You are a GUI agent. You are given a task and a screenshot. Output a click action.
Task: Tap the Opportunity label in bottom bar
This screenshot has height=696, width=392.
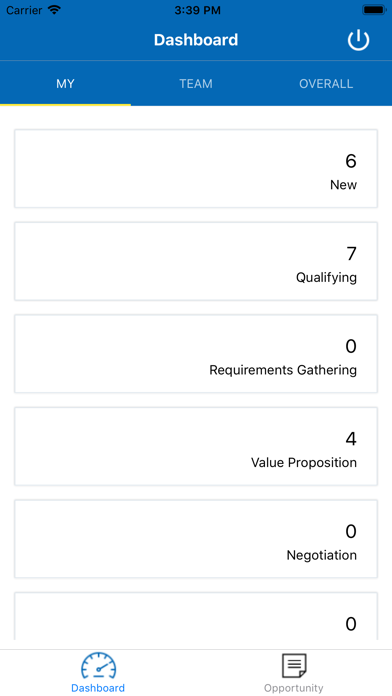click(x=294, y=688)
